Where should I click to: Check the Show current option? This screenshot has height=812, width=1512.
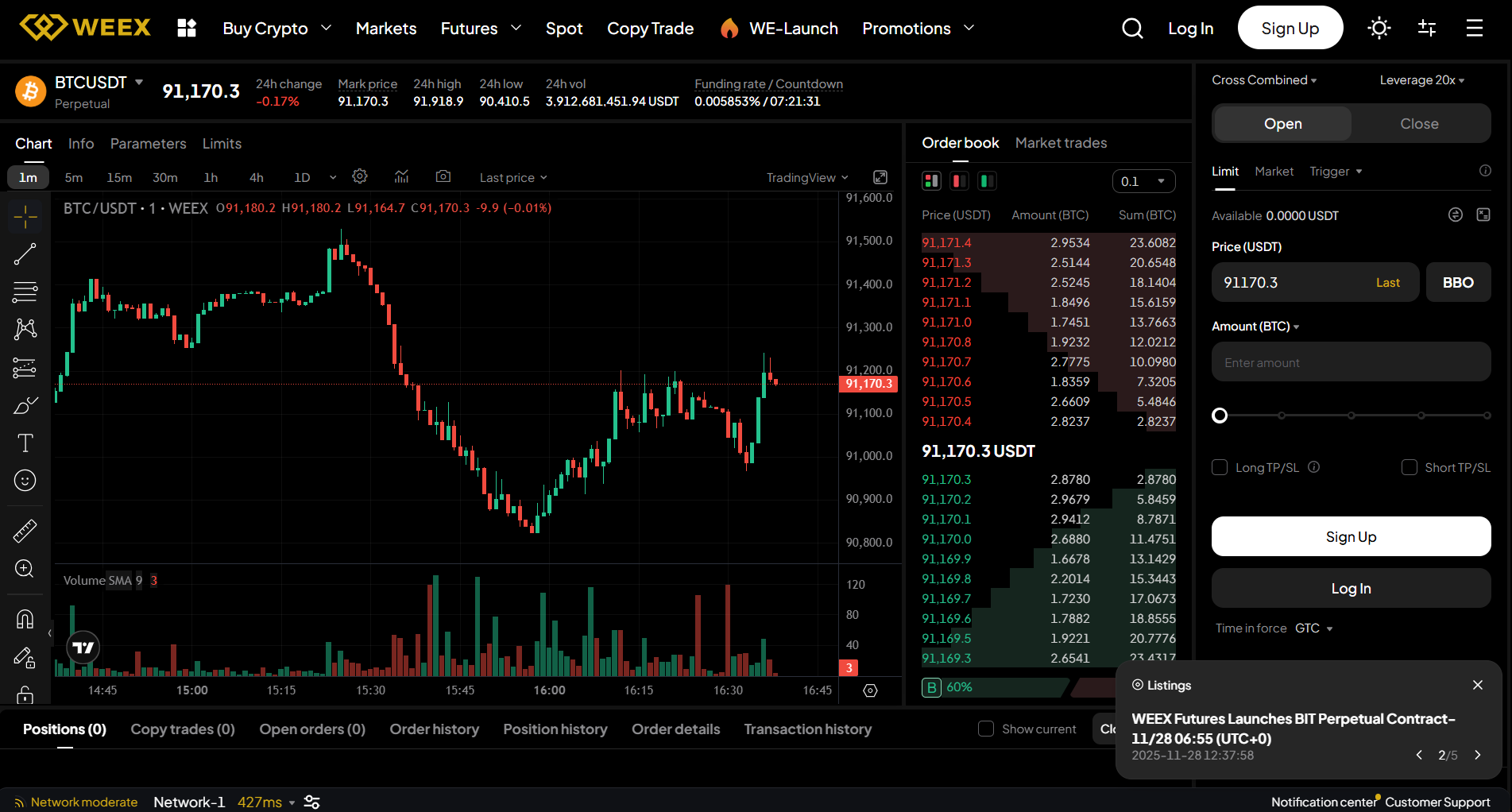pos(986,729)
